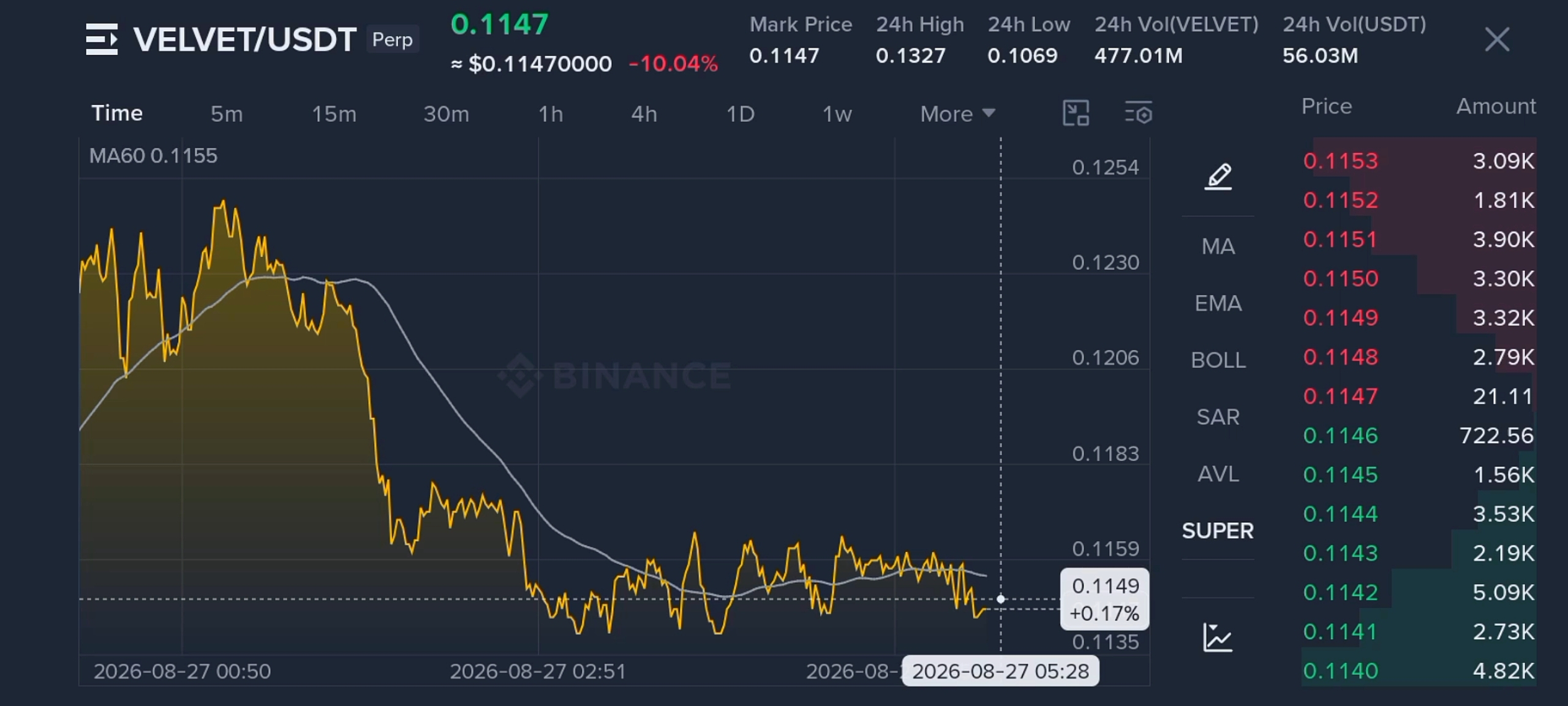This screenshot has width=1568, height=706.
Task: Tap the crosshair price label 0.1149 +0.17%
Action: [1105, 599]
